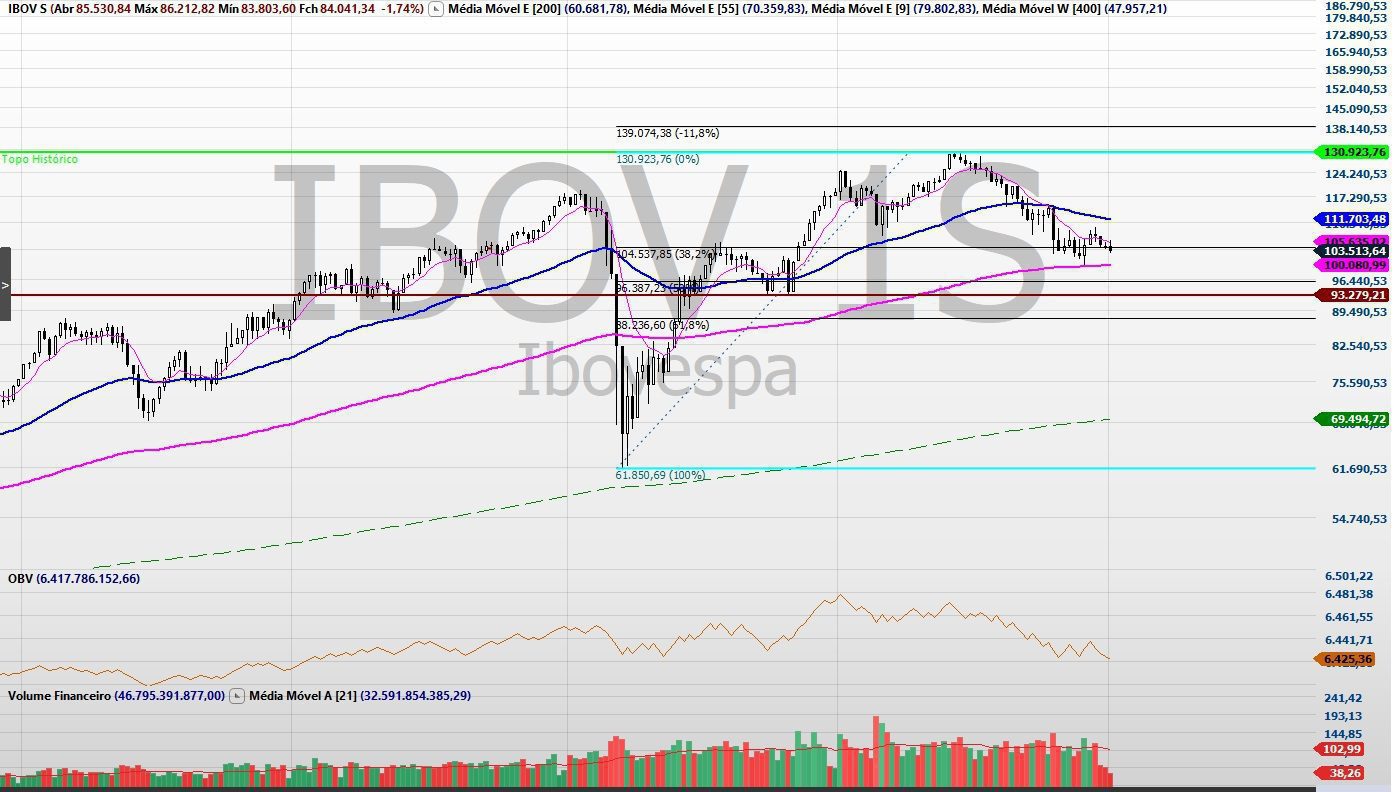Select the magenta 100.080,99 price tag
This screenshot has height=792, width=1394.
tap(1351, 265)
